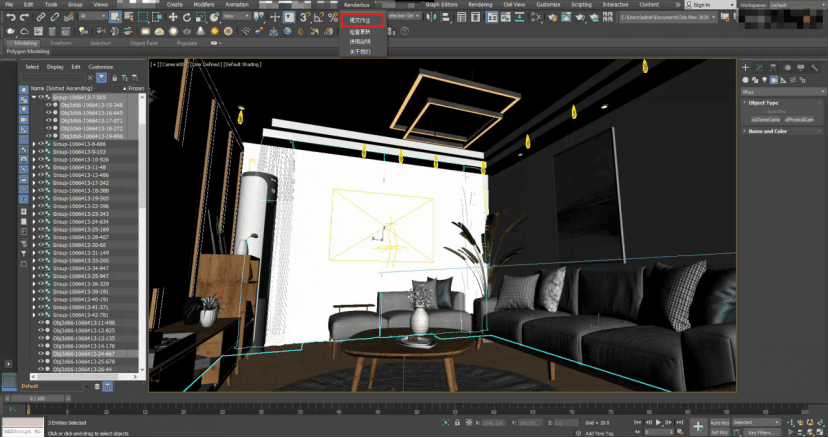
Task: Open the Rendering menu
Action: click(480, 4)
